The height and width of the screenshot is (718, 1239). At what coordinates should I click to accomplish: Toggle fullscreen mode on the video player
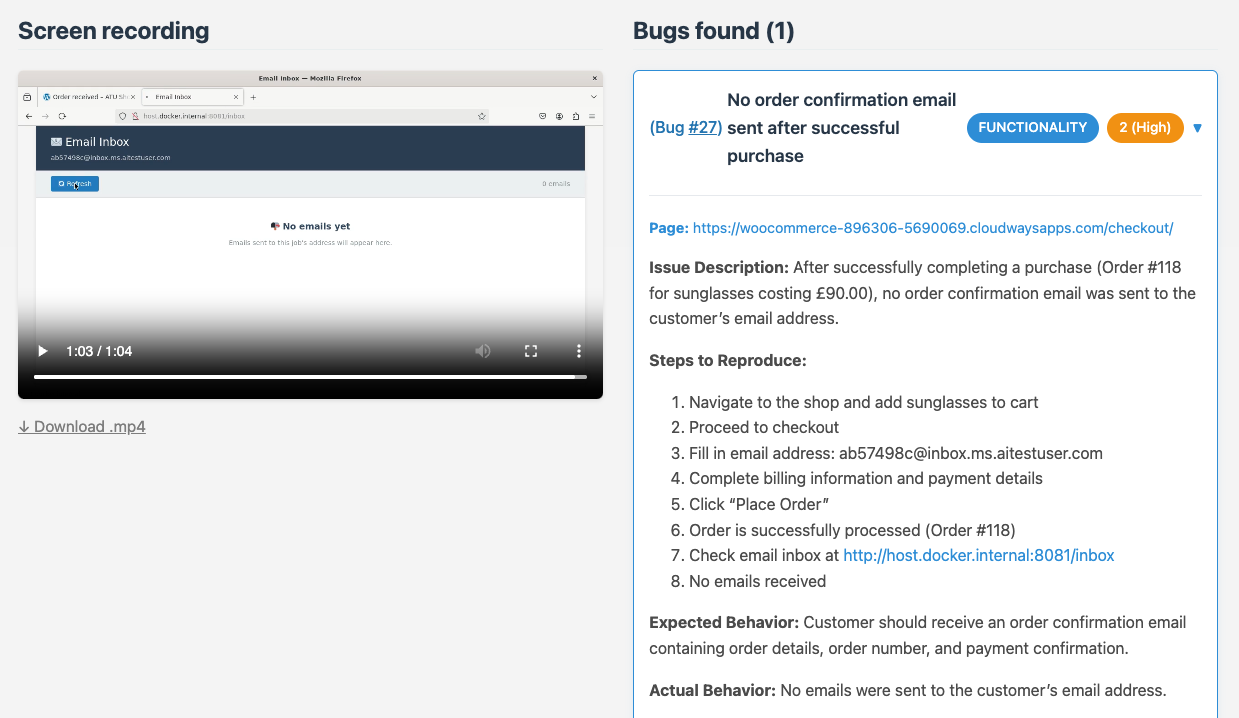click(531, 351)
